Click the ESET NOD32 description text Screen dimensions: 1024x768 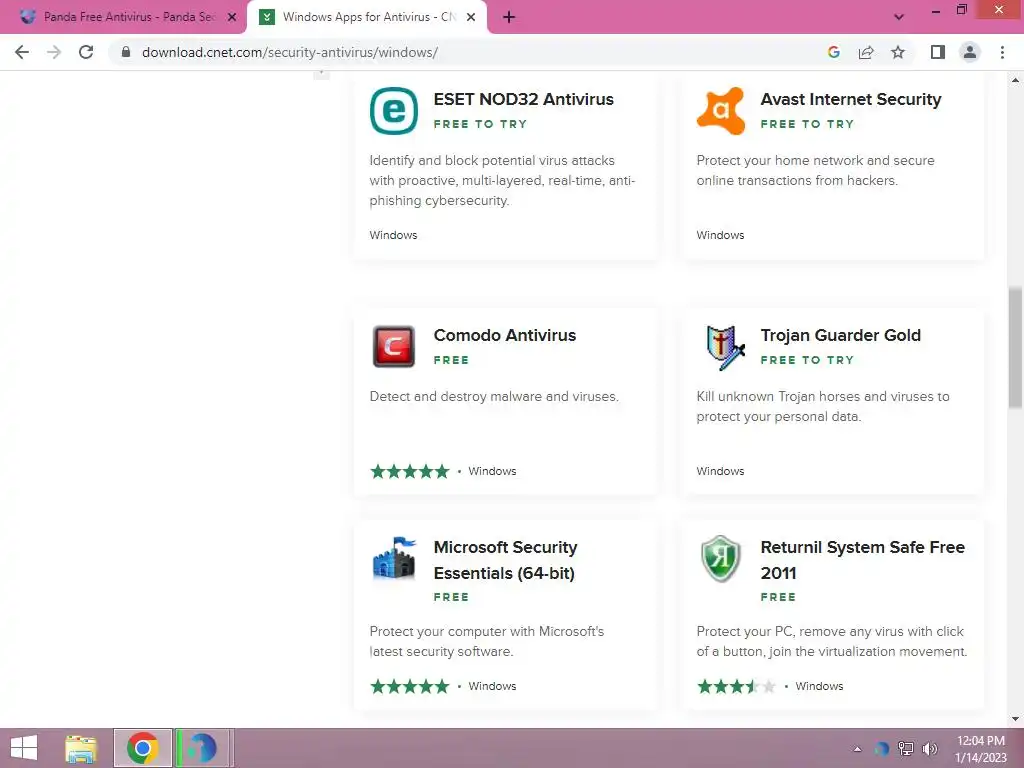(x=502, y=180)
